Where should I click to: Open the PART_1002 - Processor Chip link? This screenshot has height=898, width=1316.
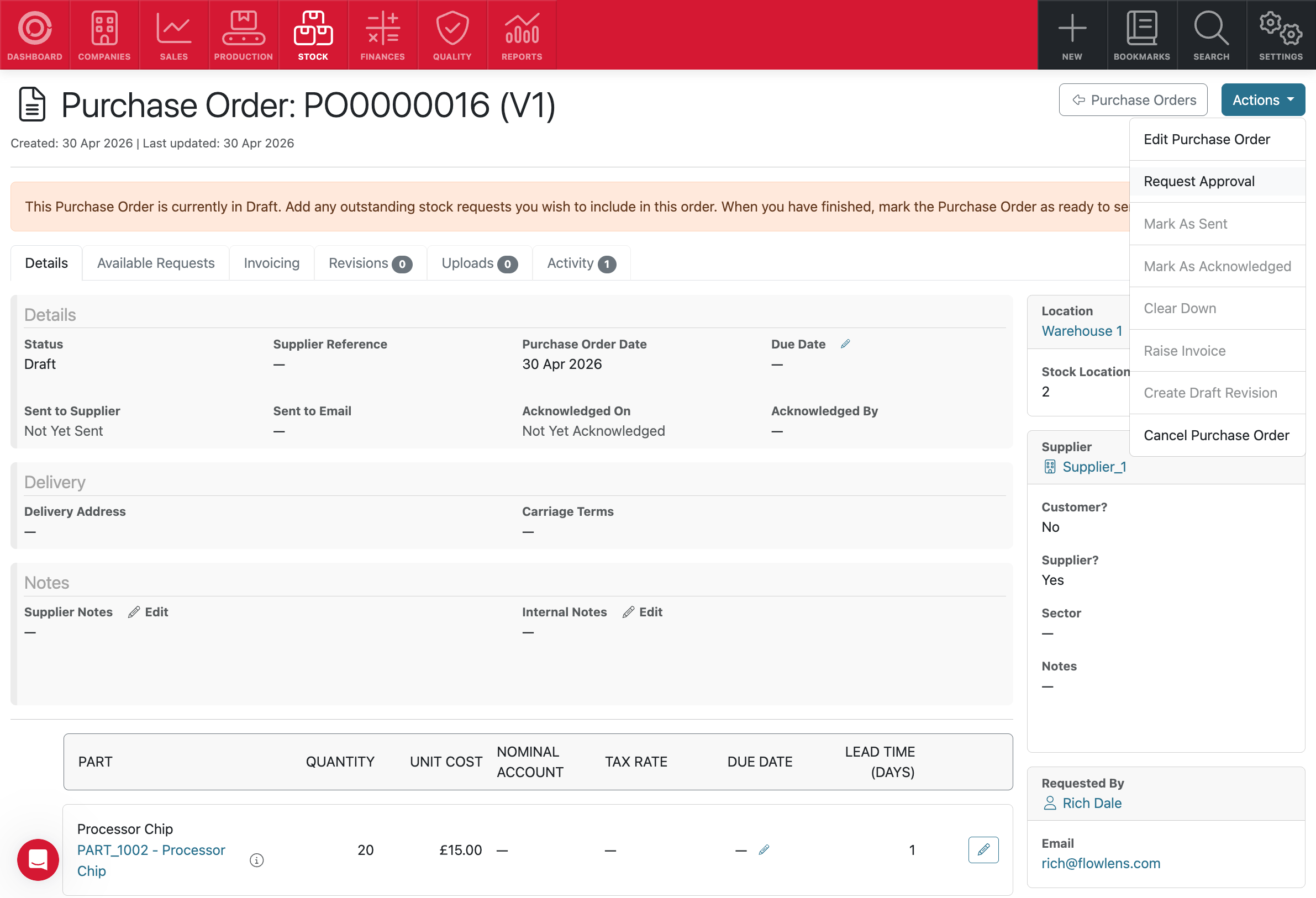[x=151, y=860]
